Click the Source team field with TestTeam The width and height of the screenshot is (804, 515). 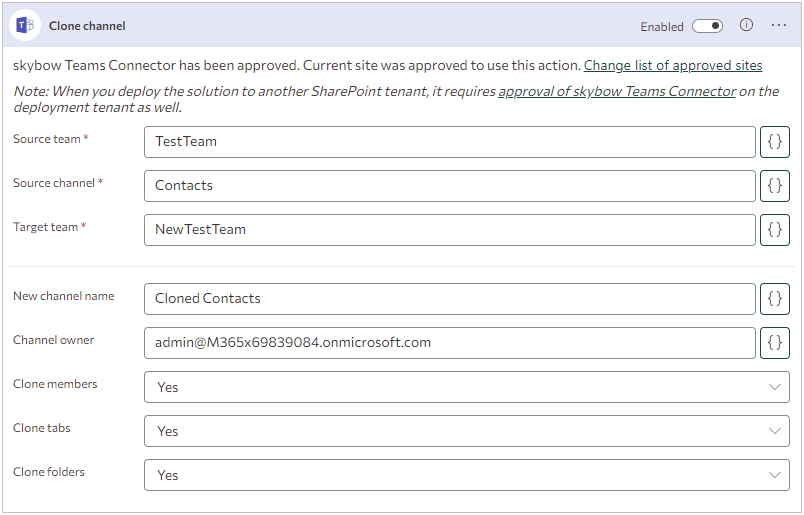coord(449,142)
